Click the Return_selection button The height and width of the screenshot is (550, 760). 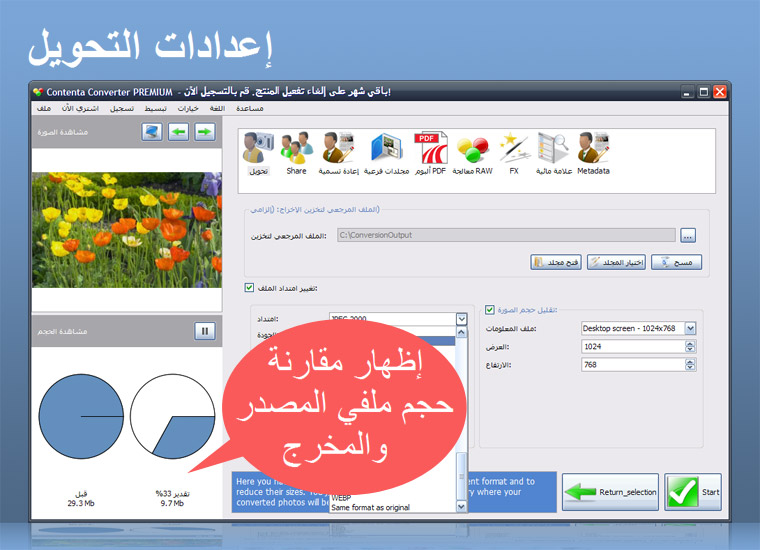(610, 492)
